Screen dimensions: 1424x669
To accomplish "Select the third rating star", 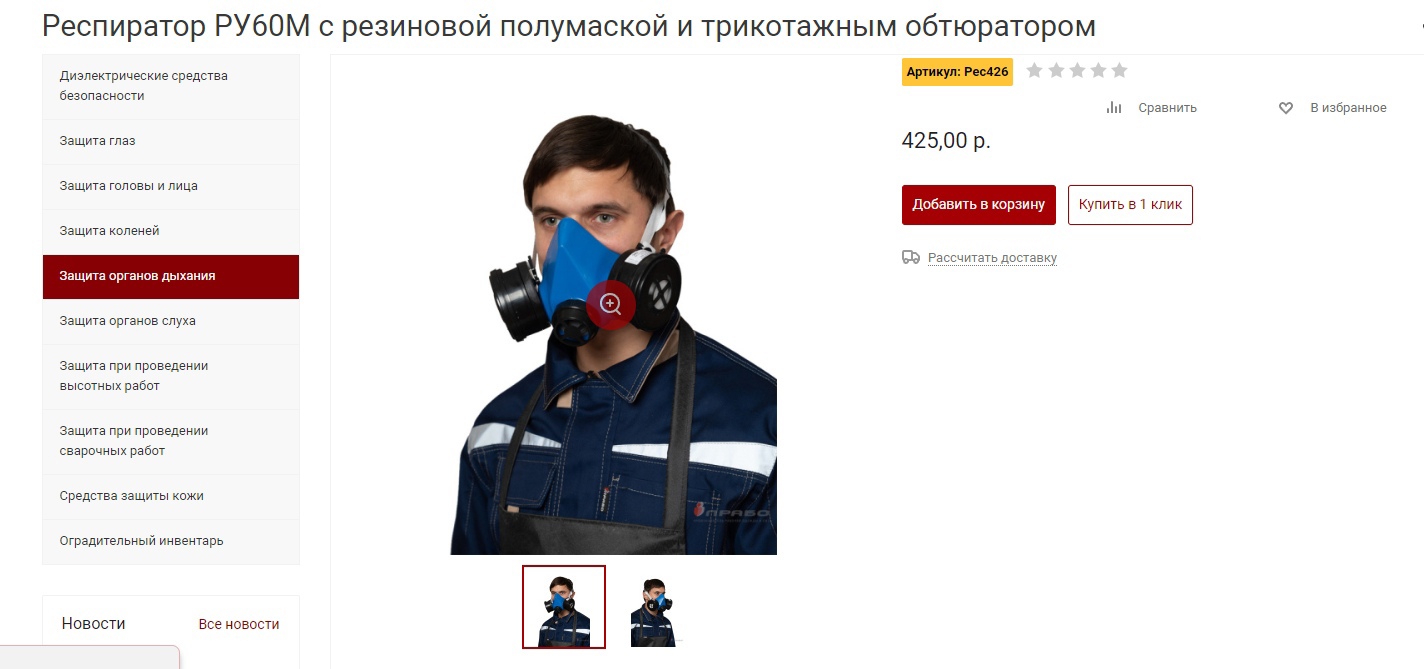I will 1077,70.
